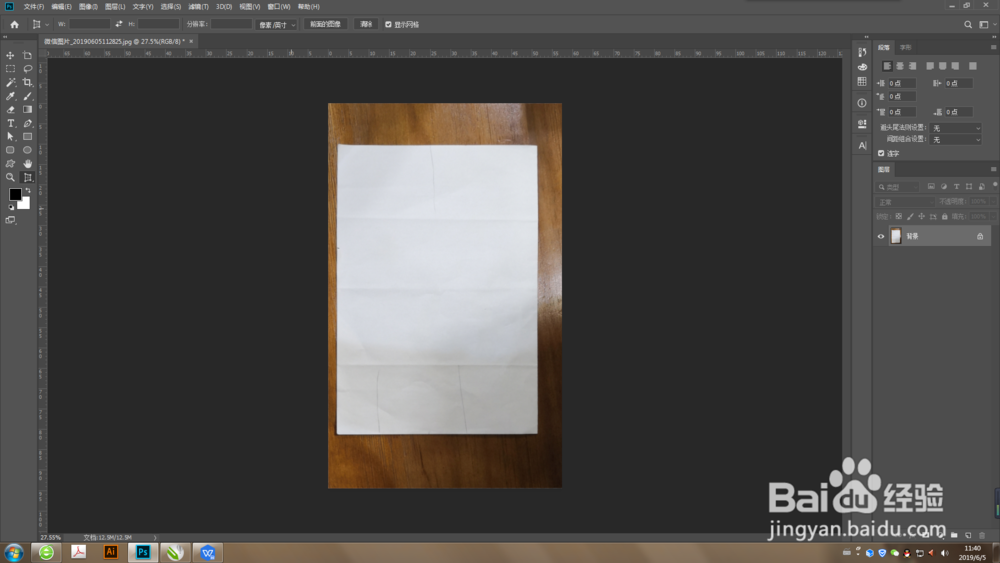Toggle lock all padlock icon
1000x563 pixels.
point(945,217)
